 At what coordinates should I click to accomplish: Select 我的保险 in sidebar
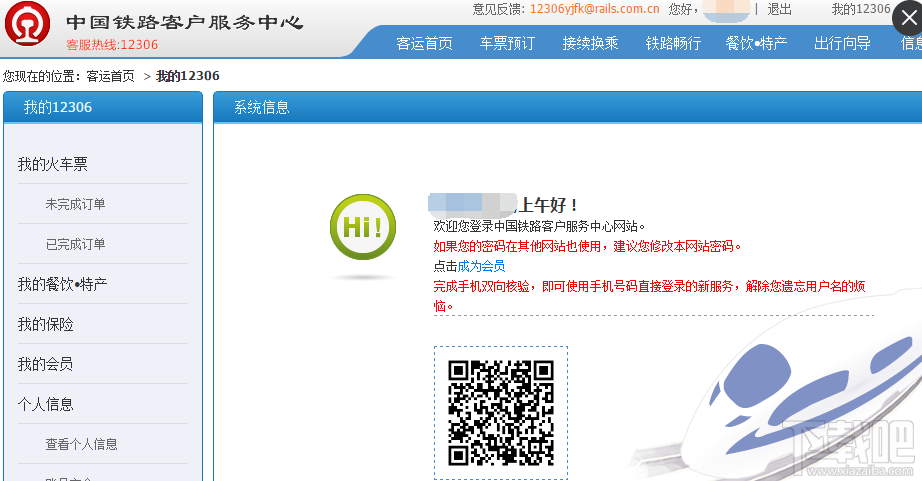[x=45, y=324]
